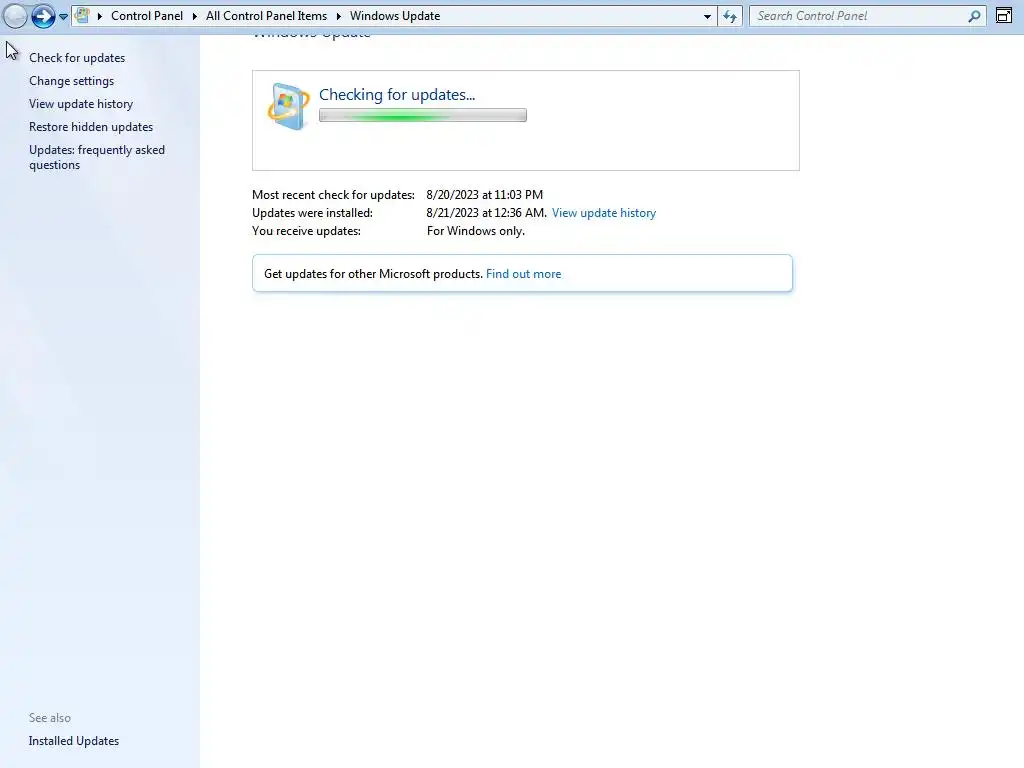
Task: Open View update history in sidebar
Action: coord(81,104)
